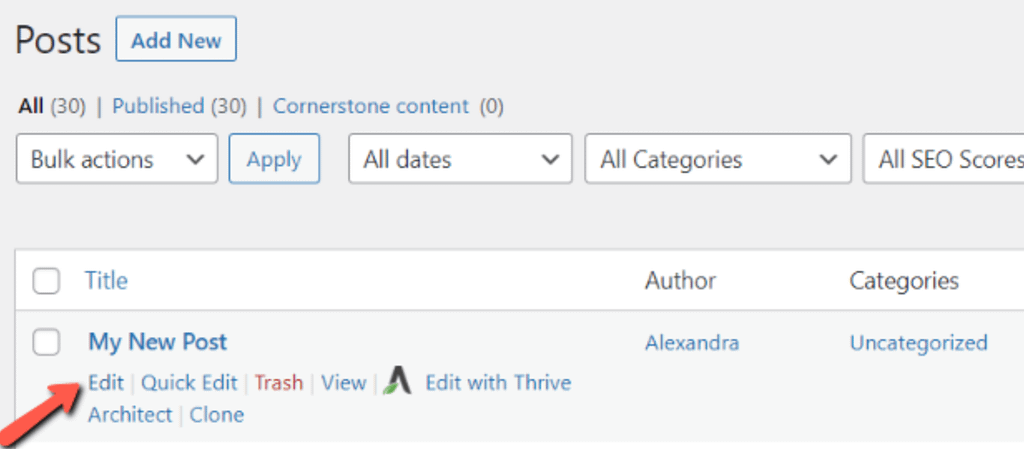Open Edit with Thrive Architect link
Screen dimensions: 1024x449
[330, 398]
